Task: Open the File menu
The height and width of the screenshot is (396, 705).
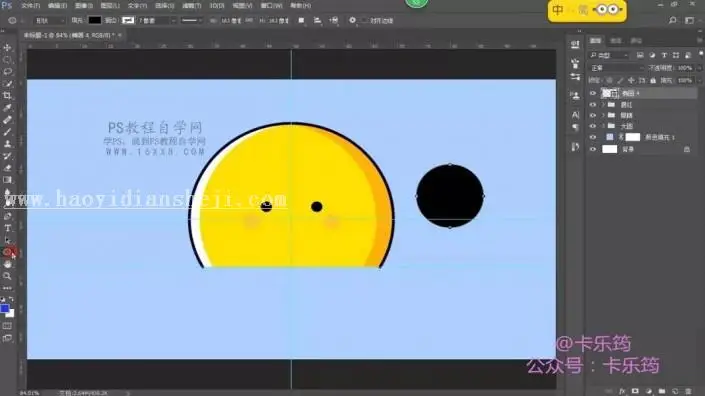Action: (x=31, y=6)
